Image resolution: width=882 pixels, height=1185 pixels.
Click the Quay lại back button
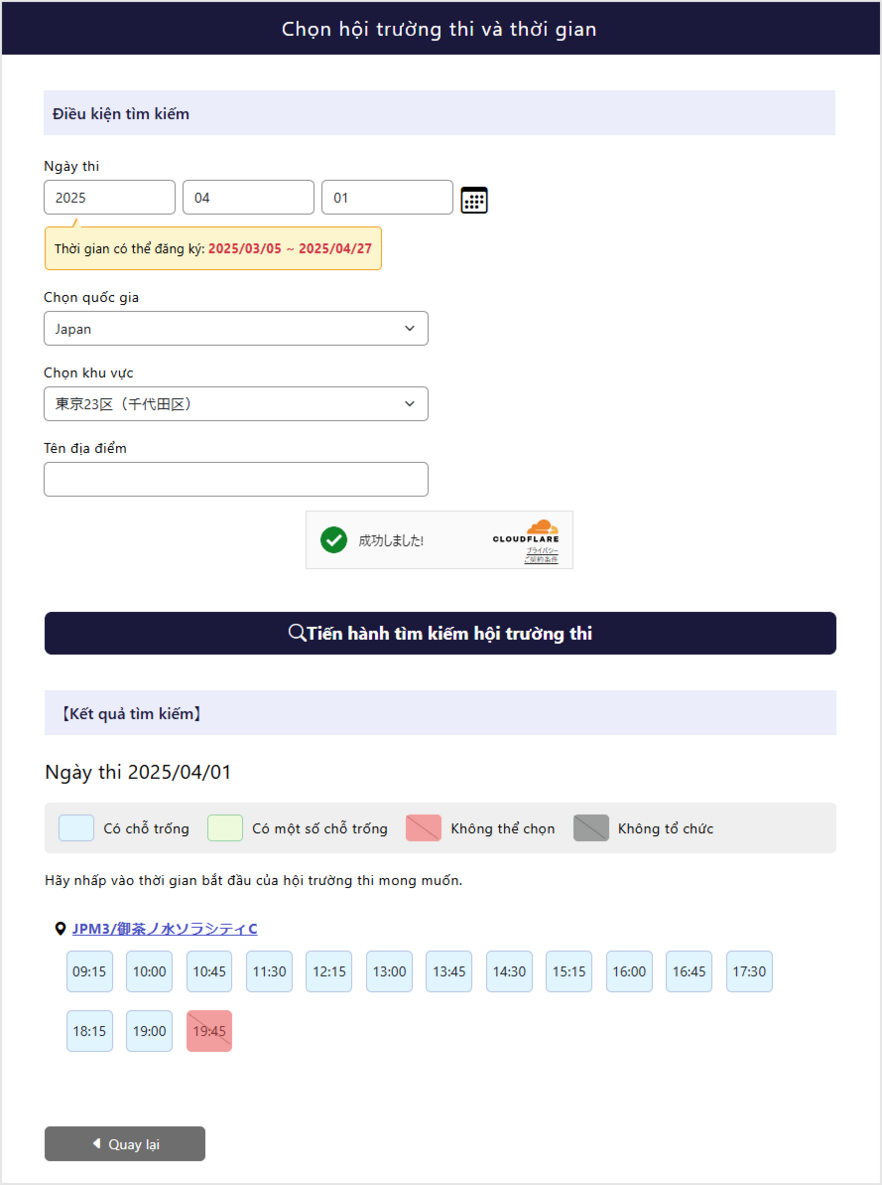point(125,1144)
